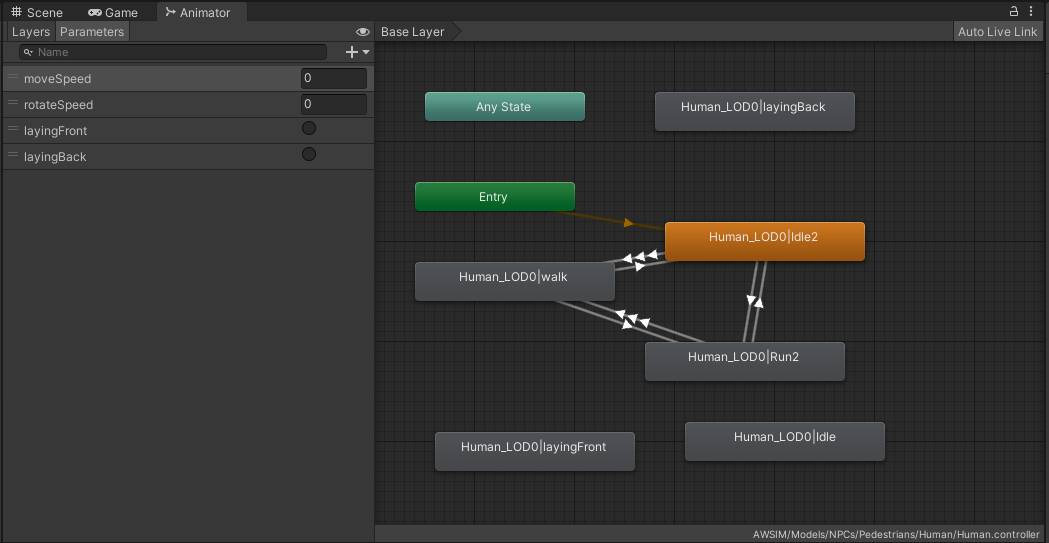Enable the layingFront parameter radio button
1049x543 pixels.
tap(309, 128)
